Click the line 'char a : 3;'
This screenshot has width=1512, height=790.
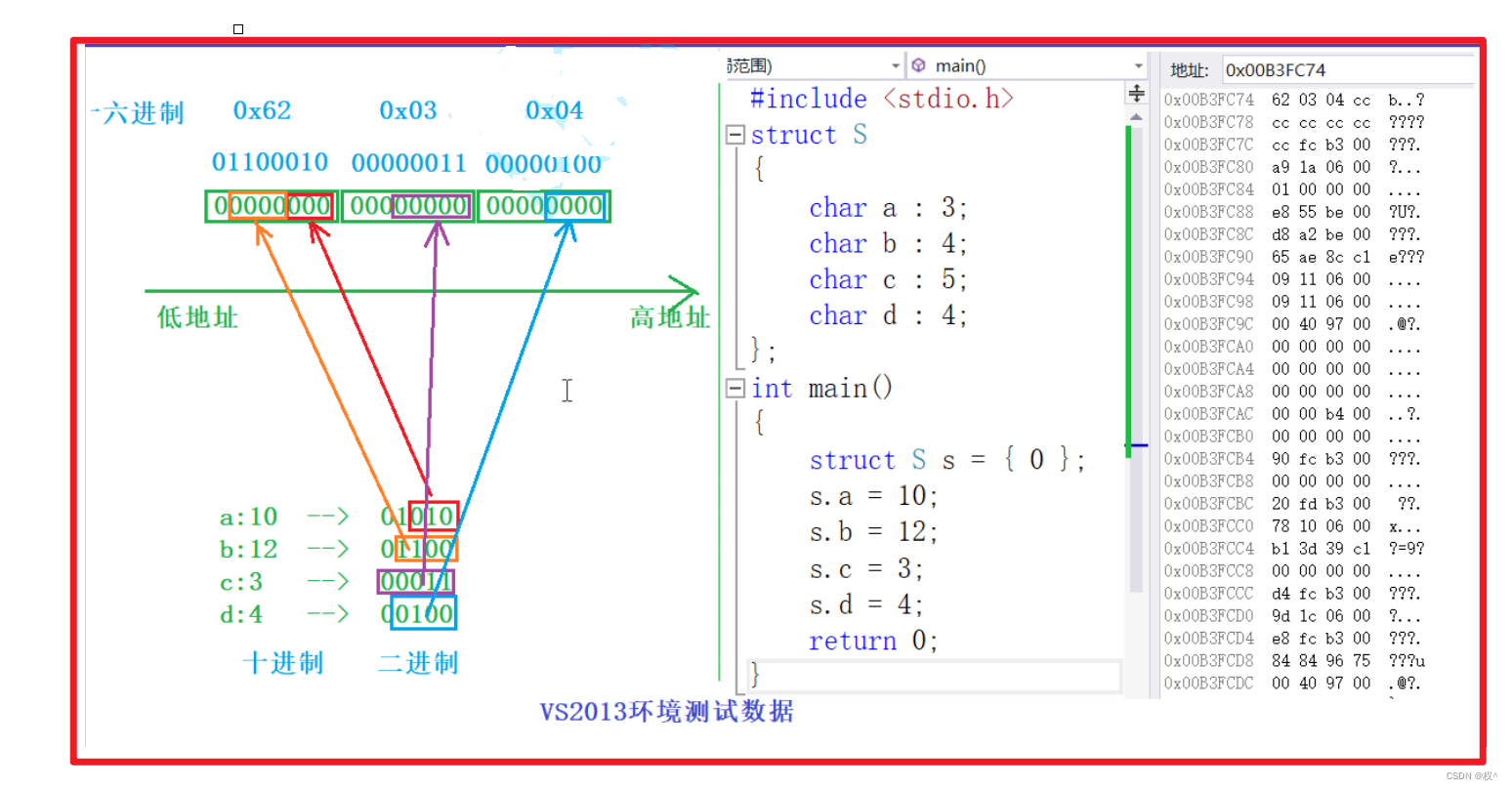pos(888,208)
